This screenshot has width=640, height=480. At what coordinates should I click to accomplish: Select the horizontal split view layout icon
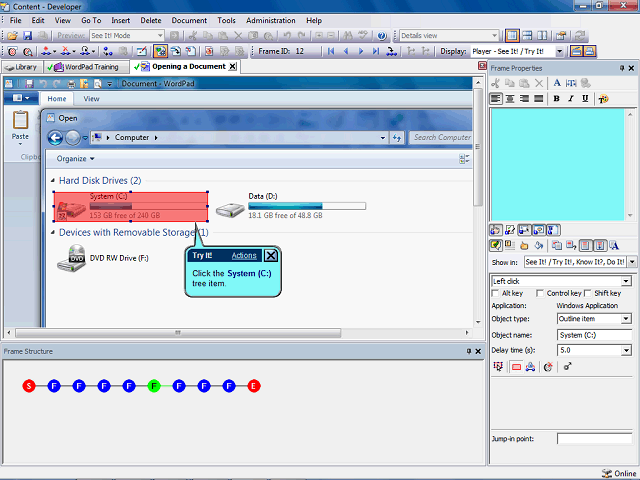point(527,36)
